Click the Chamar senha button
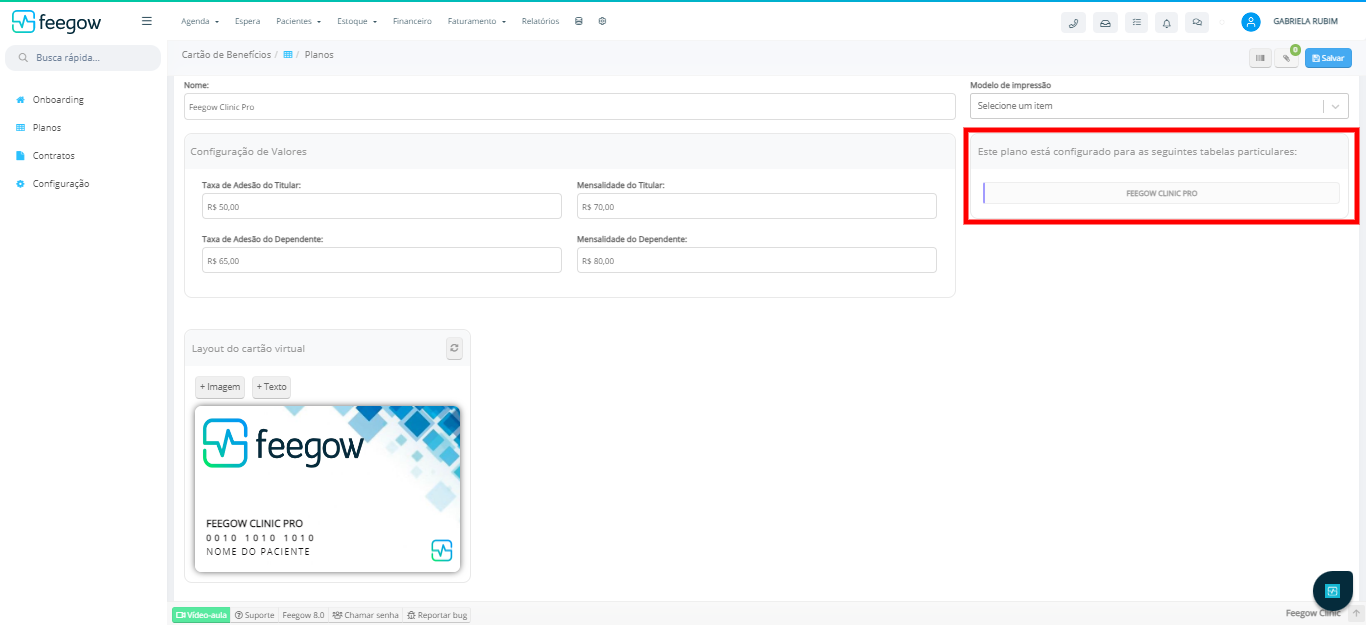The width and height of the screenshot is (1367, 625). tap(365, 615)
